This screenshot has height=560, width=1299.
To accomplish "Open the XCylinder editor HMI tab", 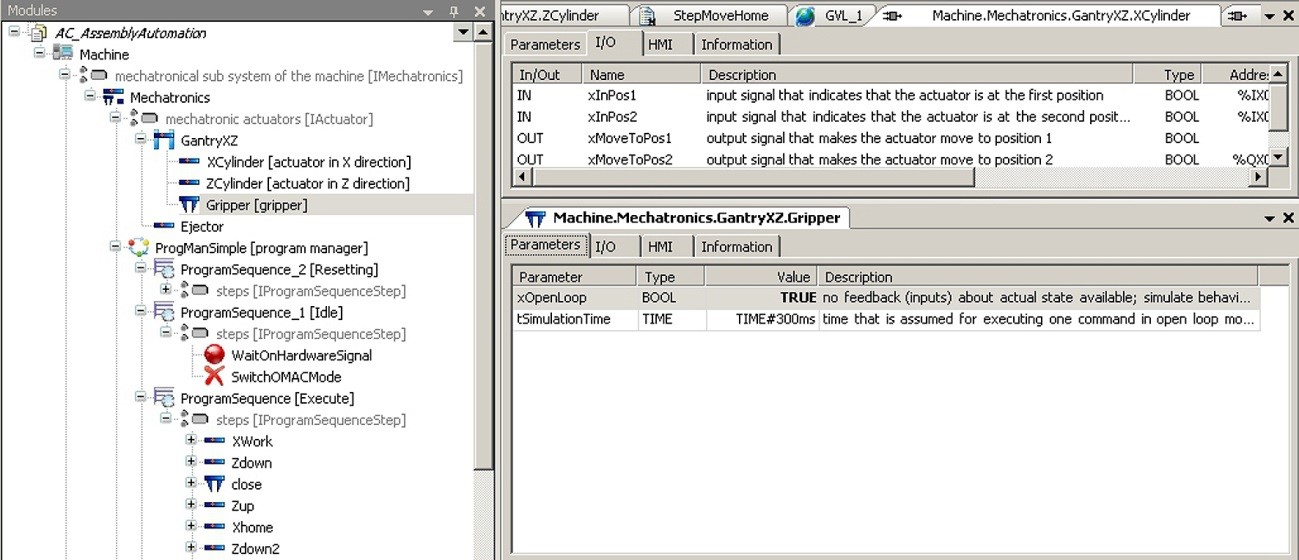I will 660,44.
